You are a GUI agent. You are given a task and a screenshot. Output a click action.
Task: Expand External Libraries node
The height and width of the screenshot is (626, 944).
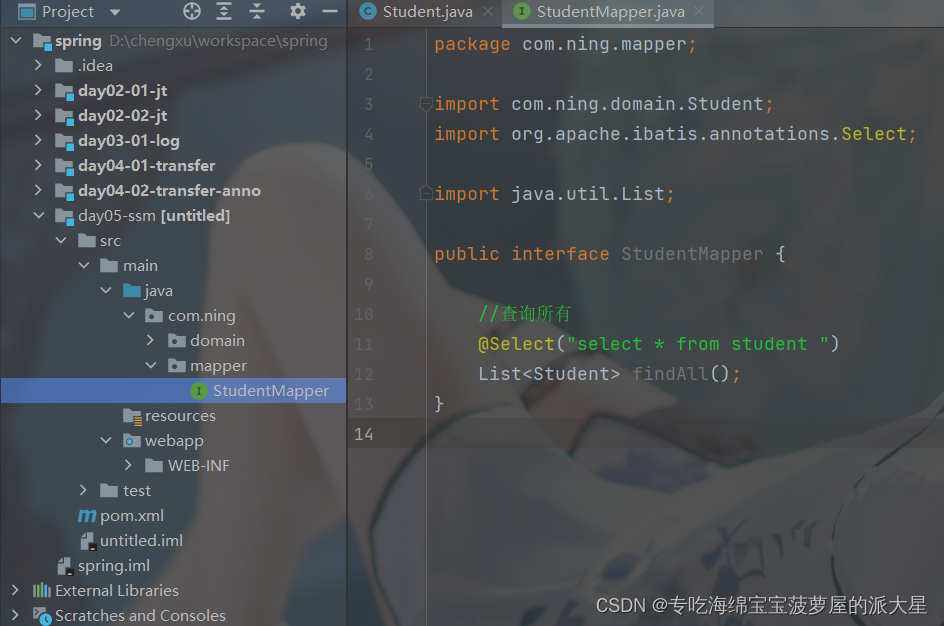16,590
